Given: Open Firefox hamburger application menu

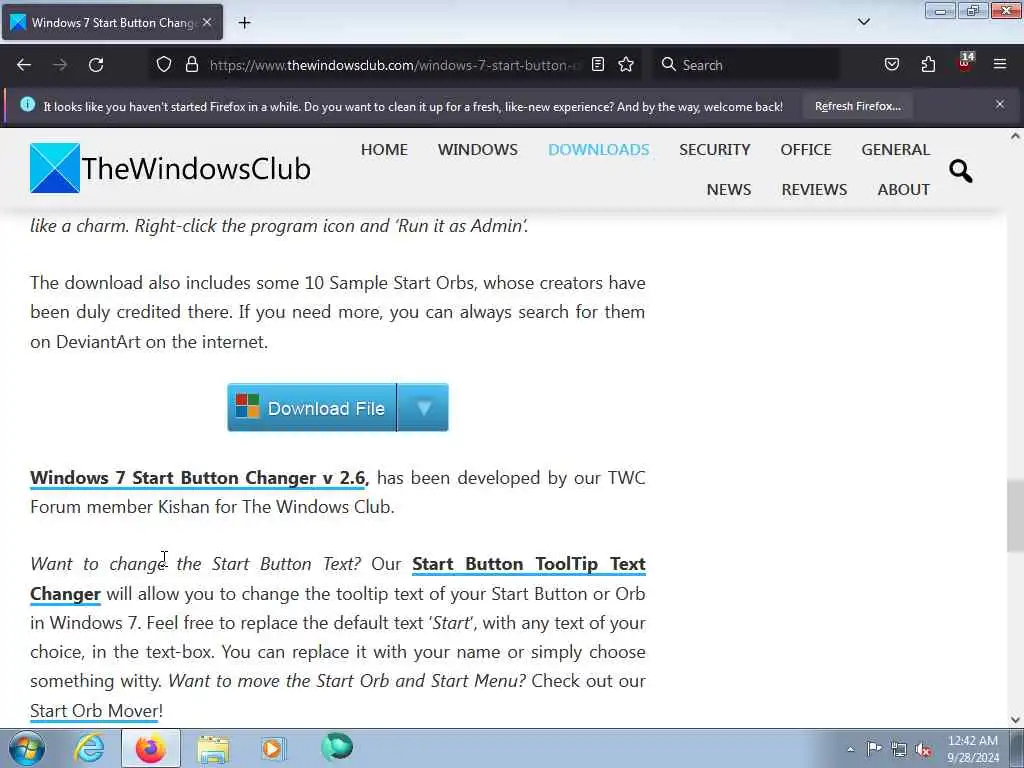Looking at the screenshot, I should (x=1000, y=64).
